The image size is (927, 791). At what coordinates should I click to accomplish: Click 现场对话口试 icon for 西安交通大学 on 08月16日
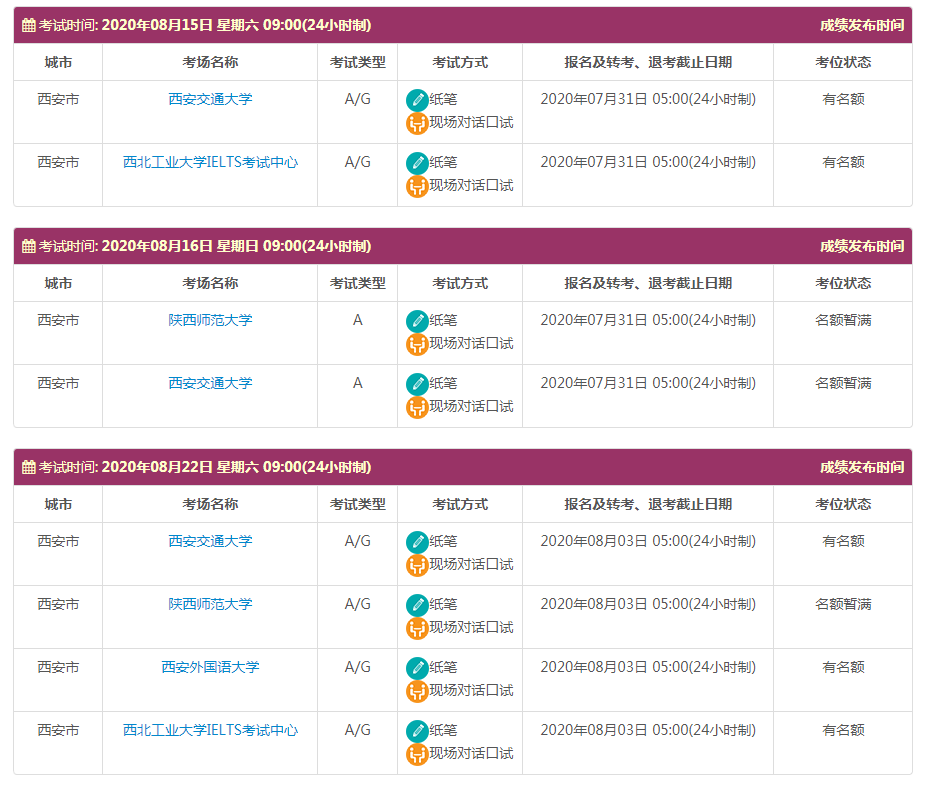pyautogui.click(x=417, y=407)
